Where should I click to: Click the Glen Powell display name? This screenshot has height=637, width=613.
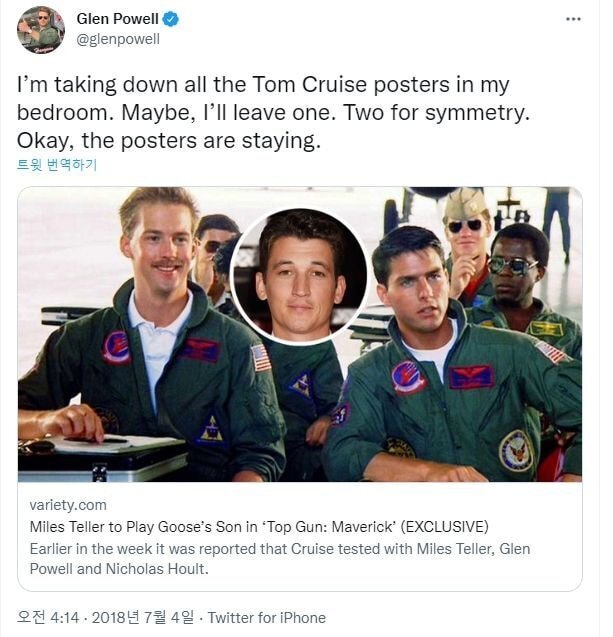point(119,19)
